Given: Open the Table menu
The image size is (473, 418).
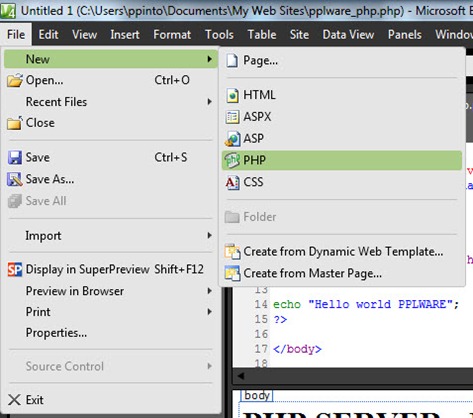Looking at the screenshot, I should pos(262,34).
